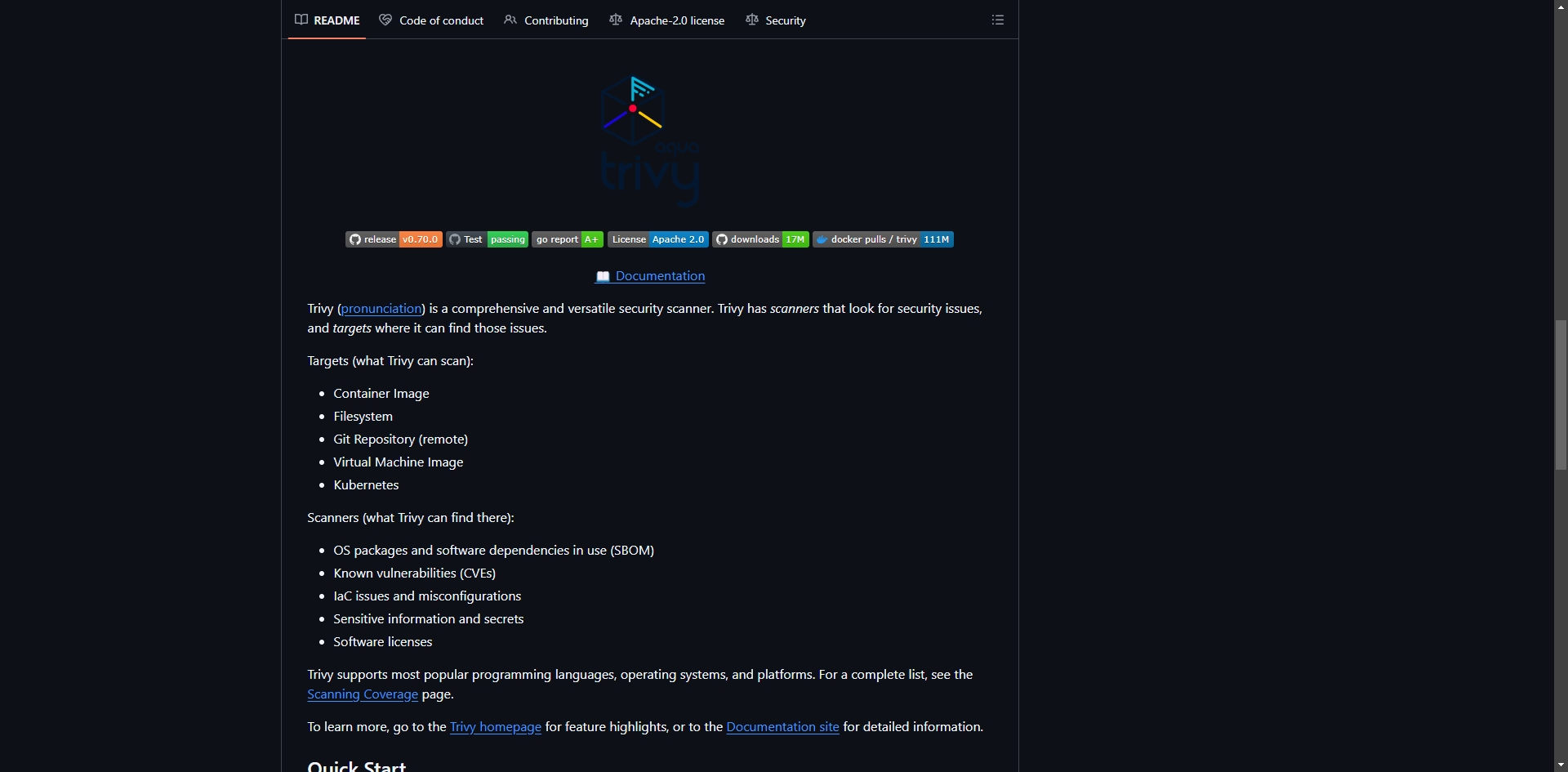Click the vertical scrollbar thumb
The width and height of the screenshot is (1568, 772).
1561,395
